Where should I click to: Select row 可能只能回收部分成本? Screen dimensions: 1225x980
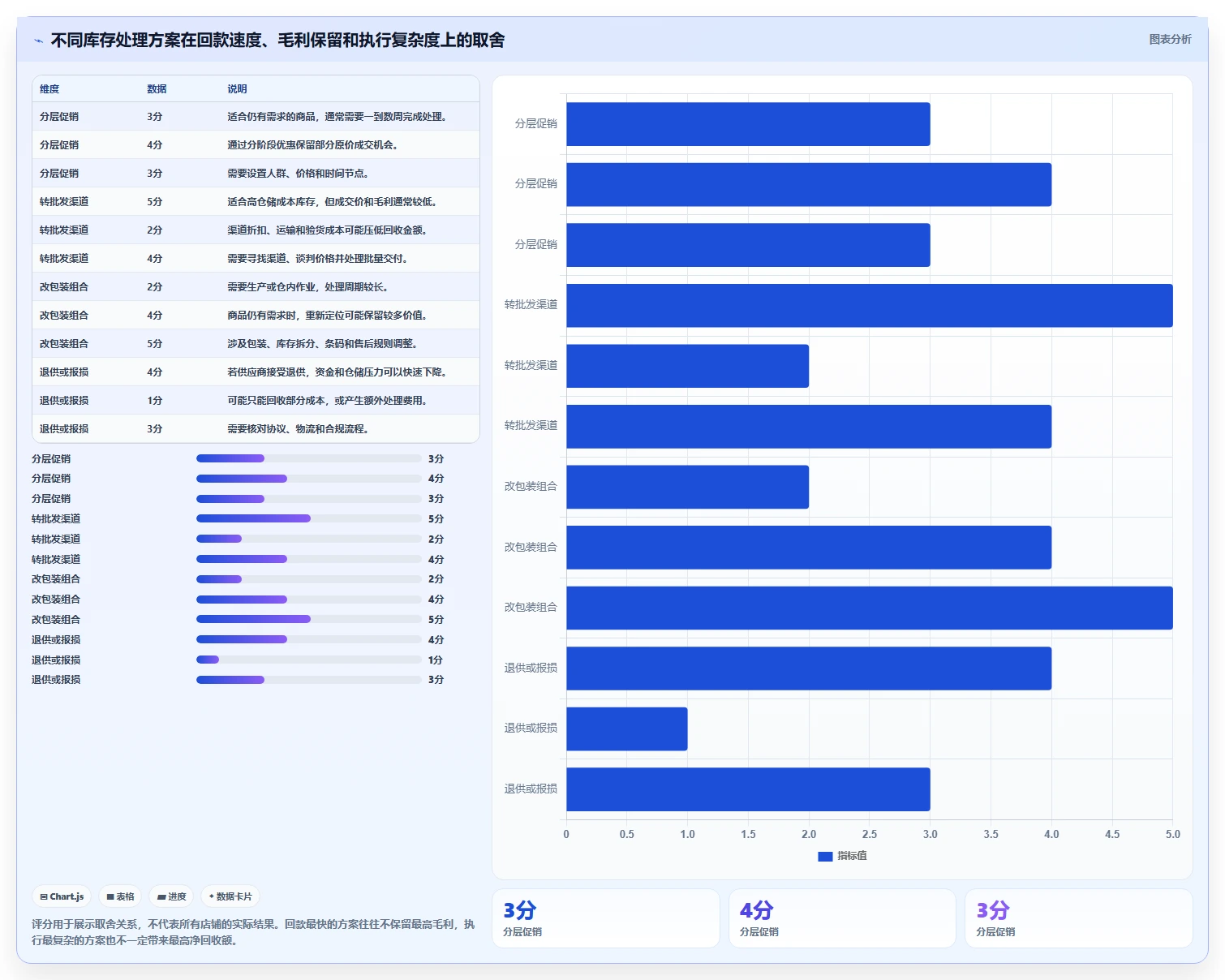[x=256, y=400]
